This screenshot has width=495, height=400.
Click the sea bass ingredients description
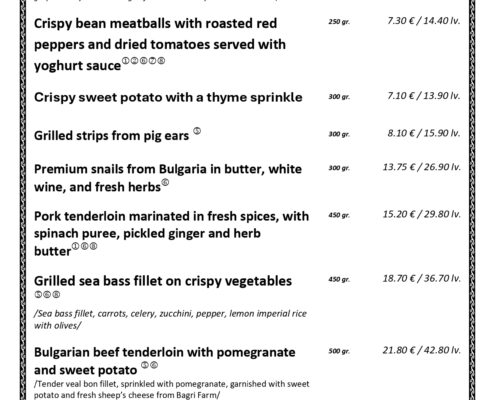pyautogui.click(x=170, y=319)
